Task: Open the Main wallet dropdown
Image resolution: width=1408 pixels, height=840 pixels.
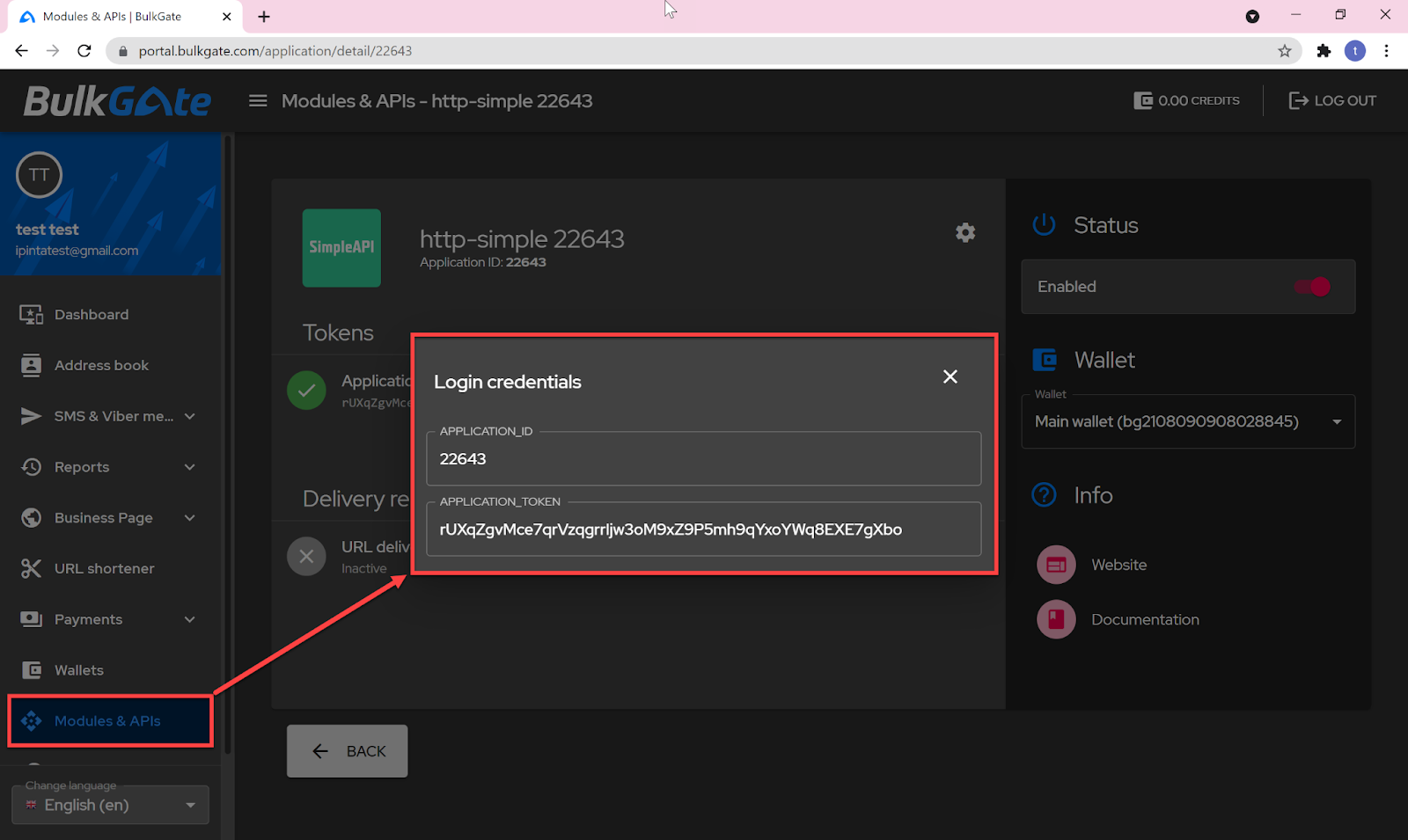Action: pyautogui.click(x=1188, y=421)
